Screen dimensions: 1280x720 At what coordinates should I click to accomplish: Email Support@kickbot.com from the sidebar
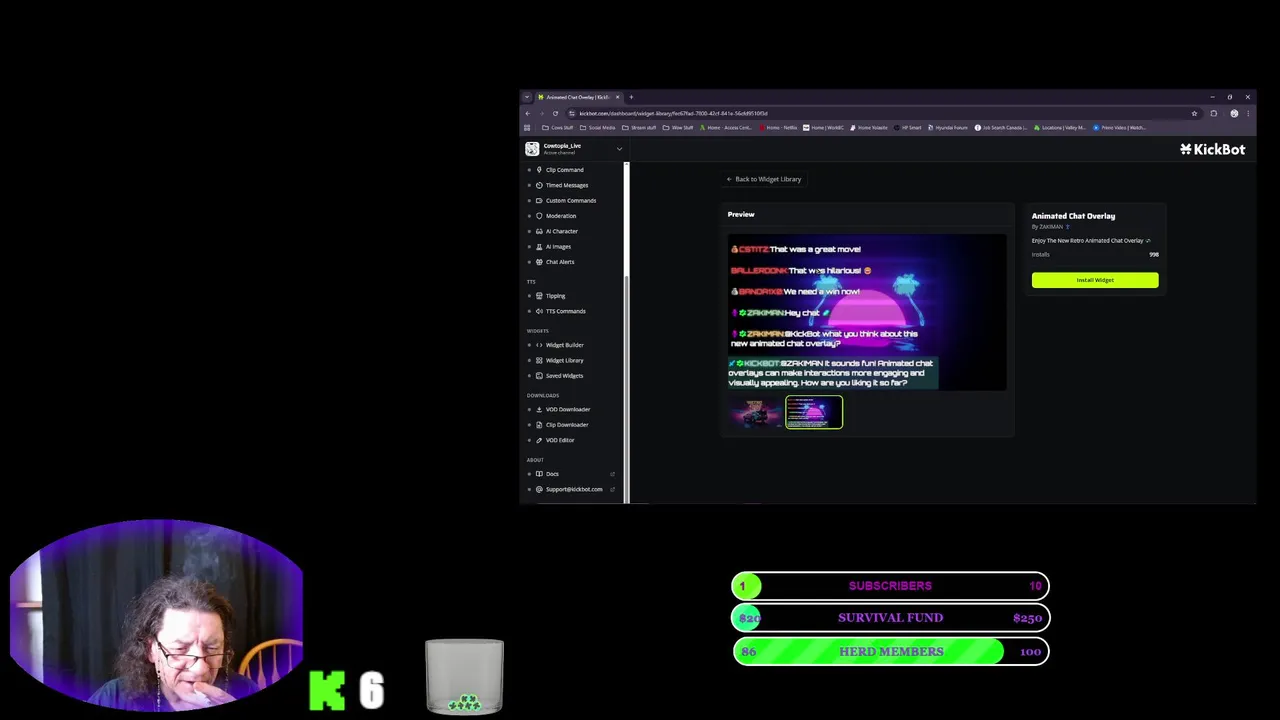574,489
